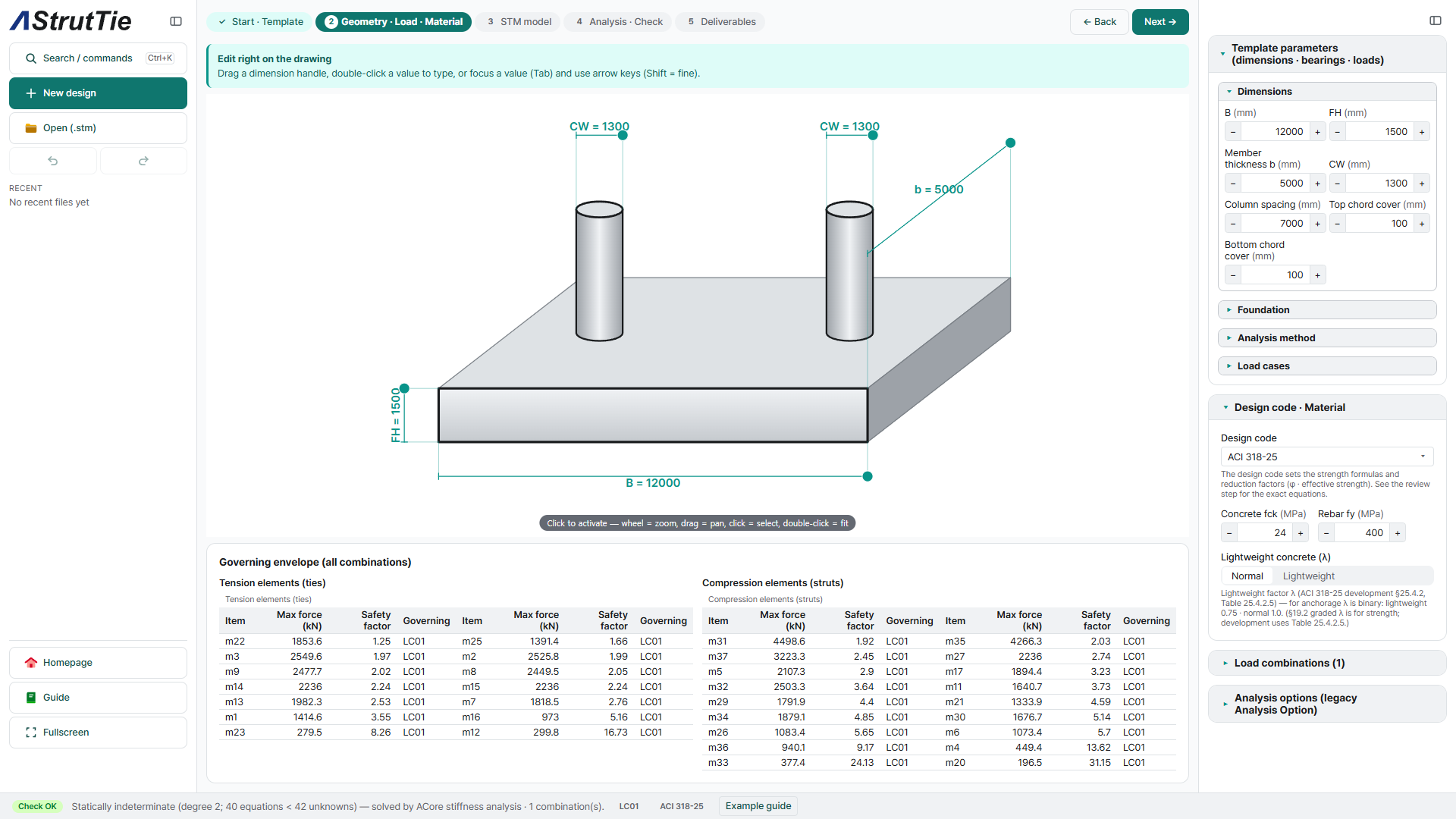
Task: Increase Top chord cover value
Action: pos(1422,224)
